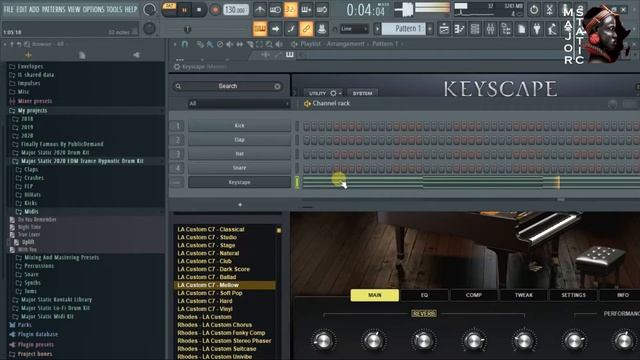Image resolution: width=640 pixels, height=360 pixels.
Task: Select the Kick channel button
Action: click(x=240, y=126)
